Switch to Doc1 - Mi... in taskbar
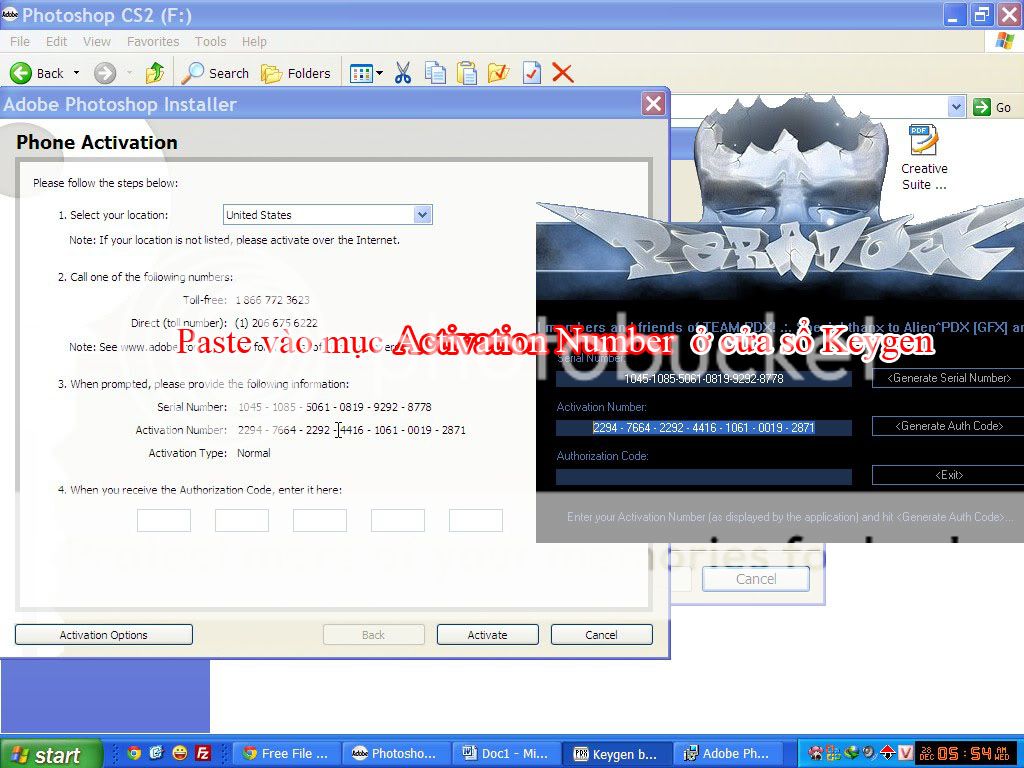The image size is (1024, 768). tap(507, 754)
